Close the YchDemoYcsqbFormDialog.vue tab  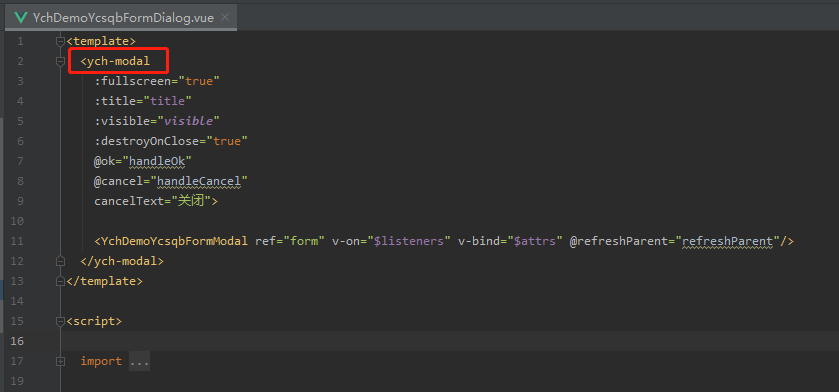(225, 18)
